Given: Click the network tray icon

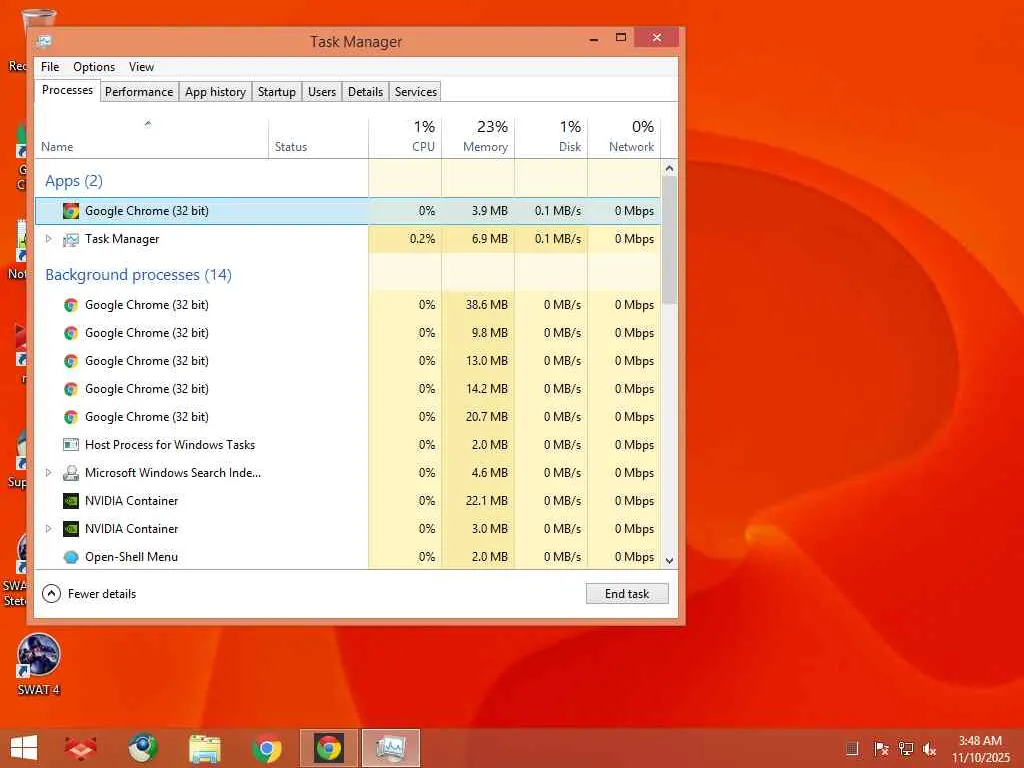Looking at the screenshot, I should click(x=905, y=749).
